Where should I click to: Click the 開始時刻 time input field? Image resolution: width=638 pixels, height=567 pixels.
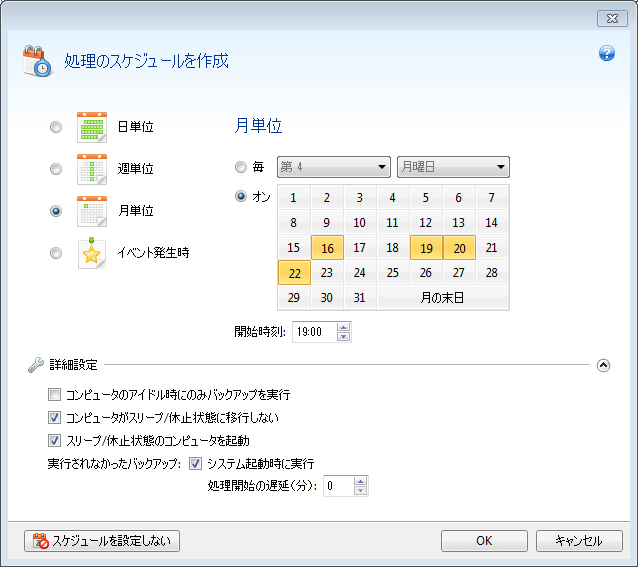[314, 331]
